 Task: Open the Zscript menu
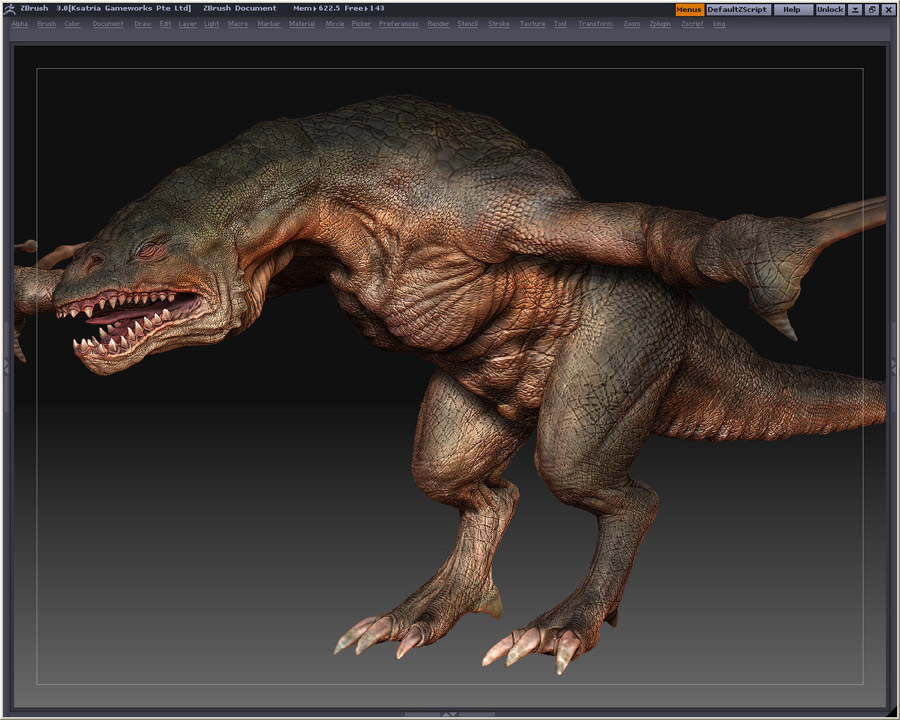692,24
